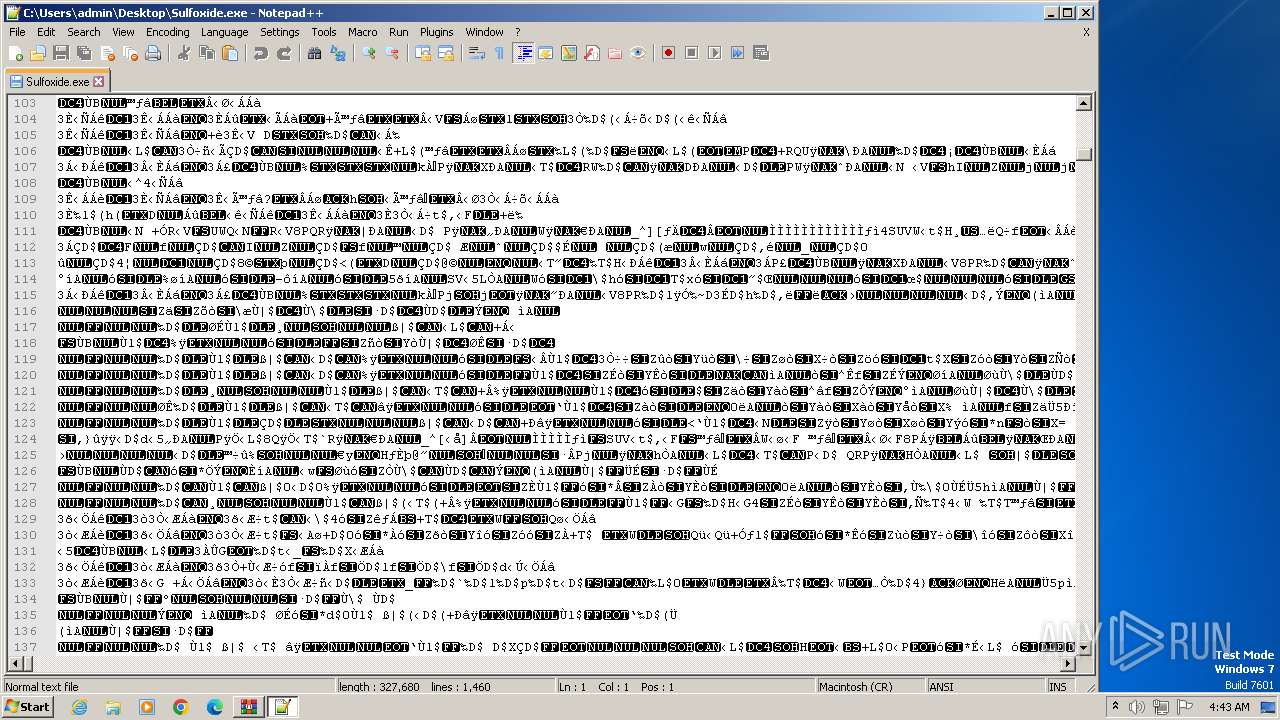The width and height of the screenshot is (1280, 720).
Task: Run the macro multiple times icon
Action: [x=737, y=53]
